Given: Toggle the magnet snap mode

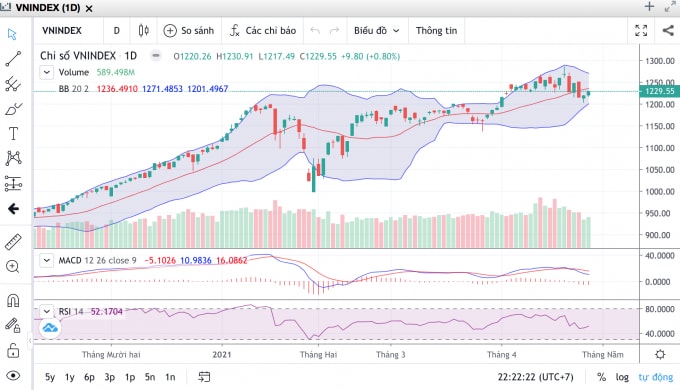Looking at the screenshot, I should click(x=13, y=300).
